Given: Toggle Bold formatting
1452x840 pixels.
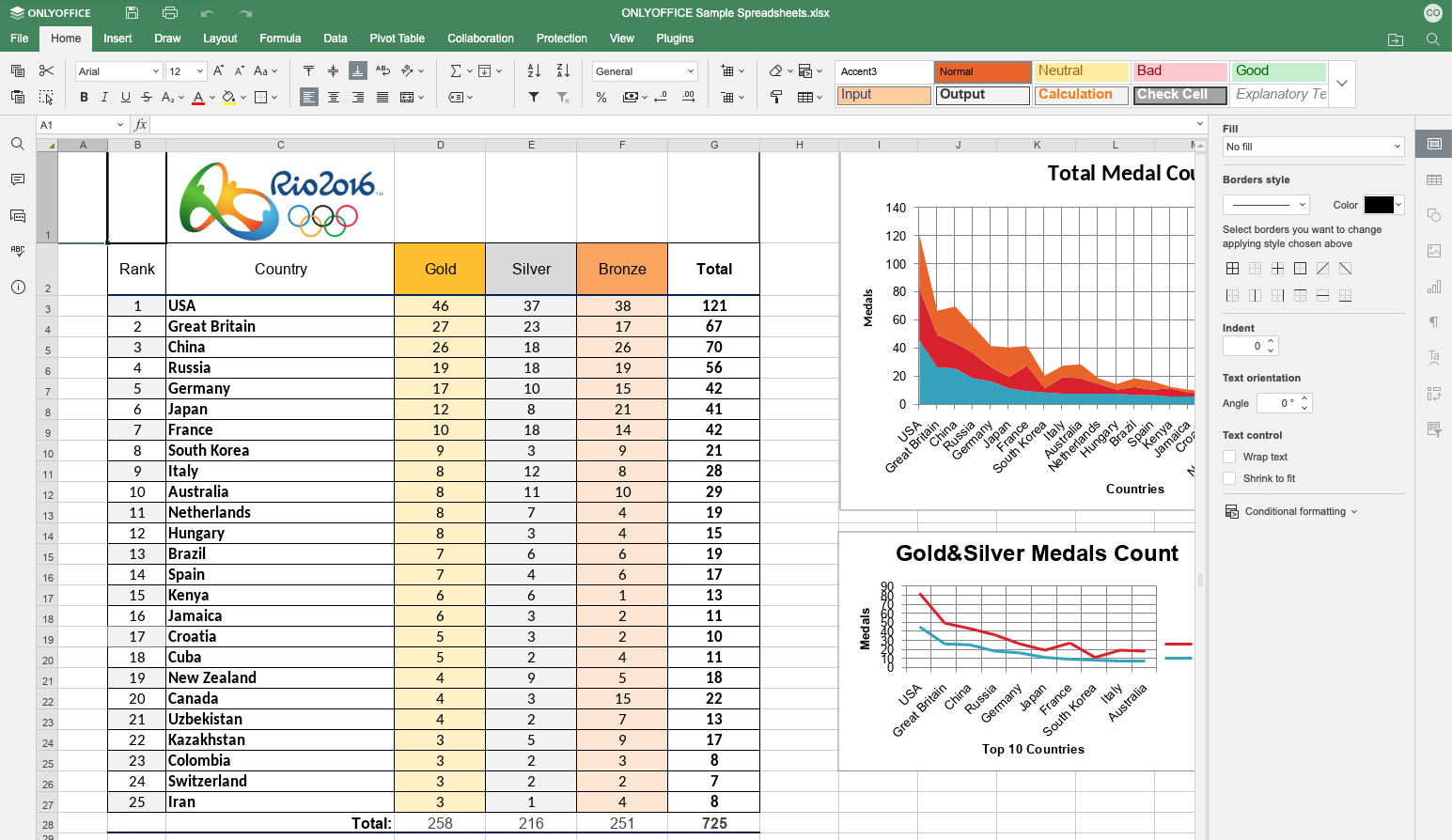Looking at the screenshot, I should click(x=84, y=97).
